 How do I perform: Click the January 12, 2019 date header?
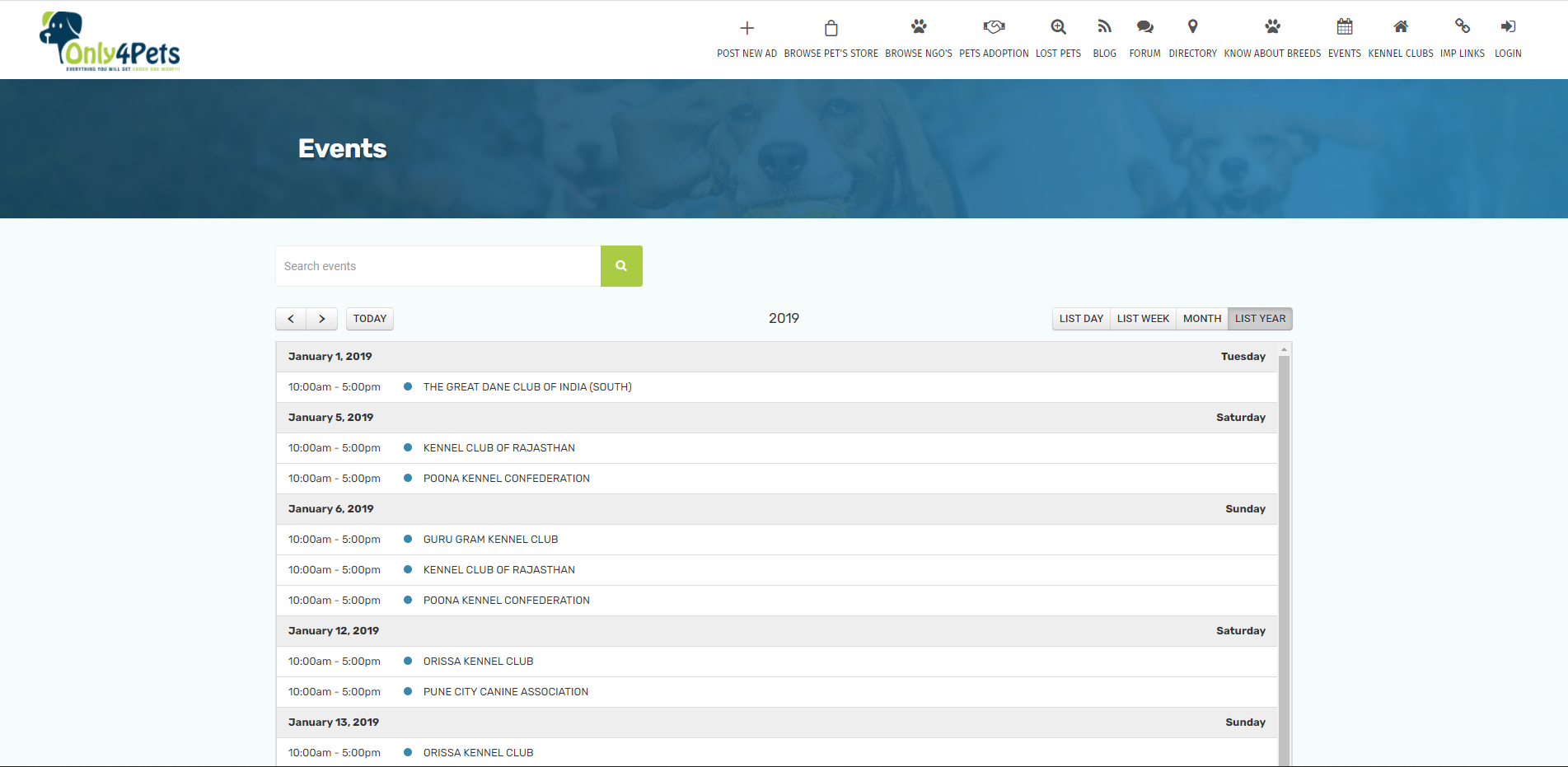(333, 631)
